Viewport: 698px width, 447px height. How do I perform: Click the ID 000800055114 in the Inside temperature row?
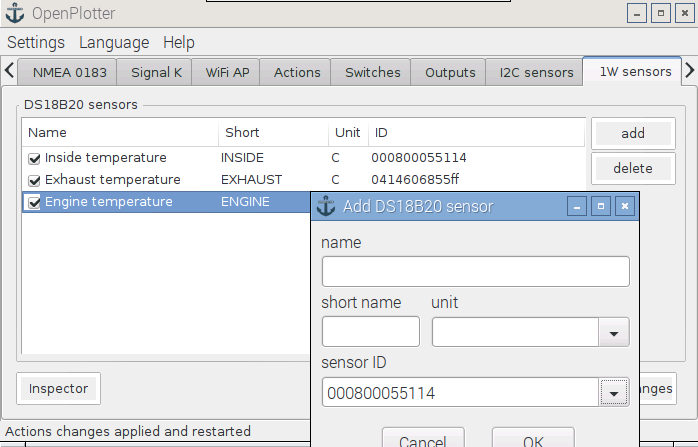pos(419,158)
